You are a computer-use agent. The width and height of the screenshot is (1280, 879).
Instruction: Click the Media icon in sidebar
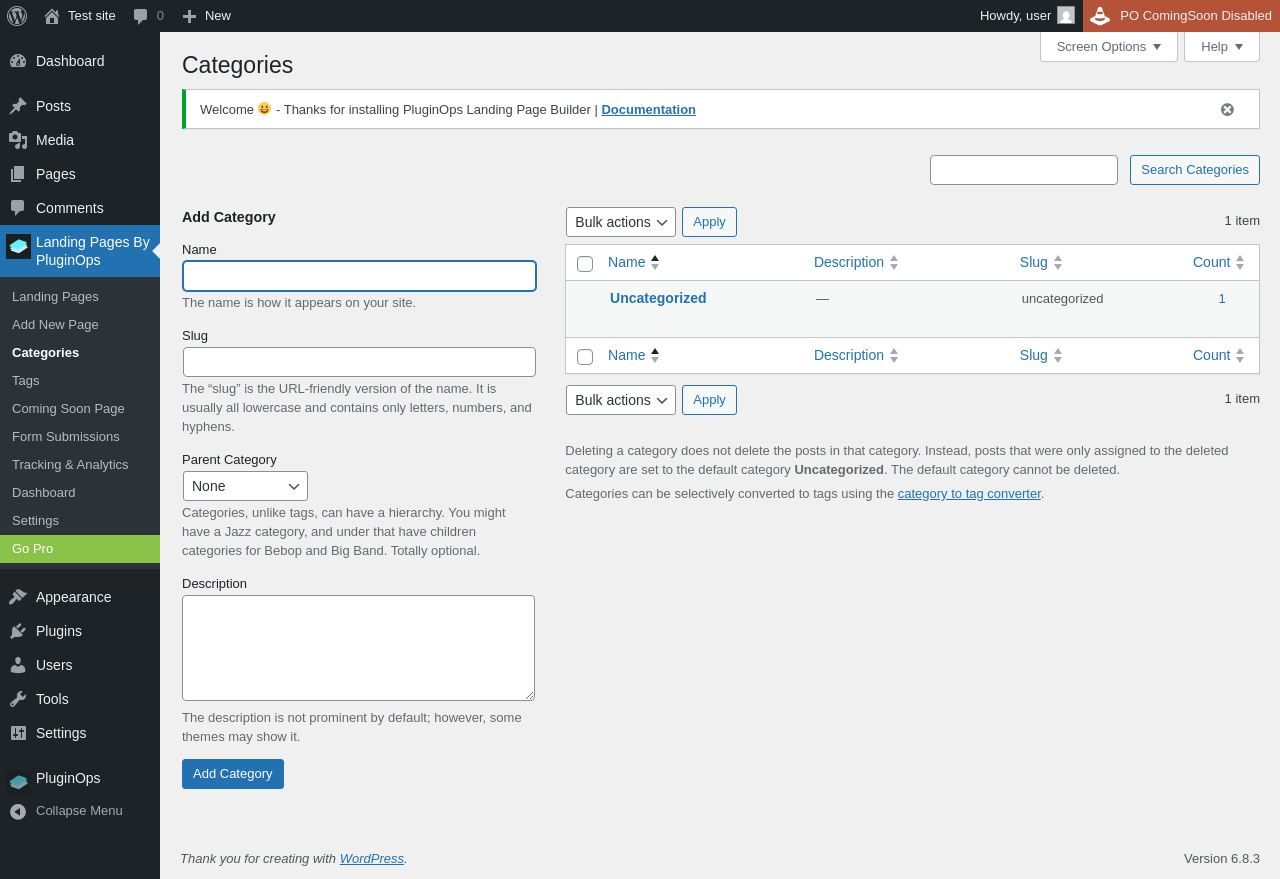(x=18, y=140)
